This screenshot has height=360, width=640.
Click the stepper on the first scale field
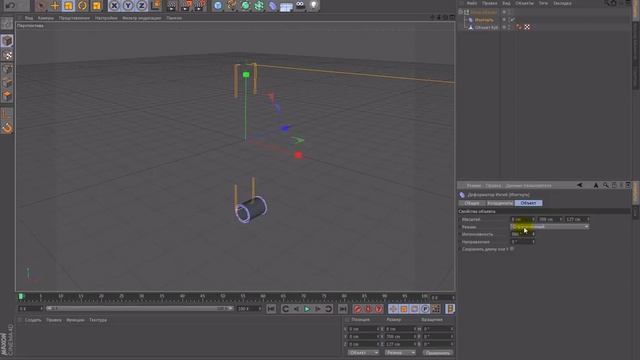click(533, 219)
